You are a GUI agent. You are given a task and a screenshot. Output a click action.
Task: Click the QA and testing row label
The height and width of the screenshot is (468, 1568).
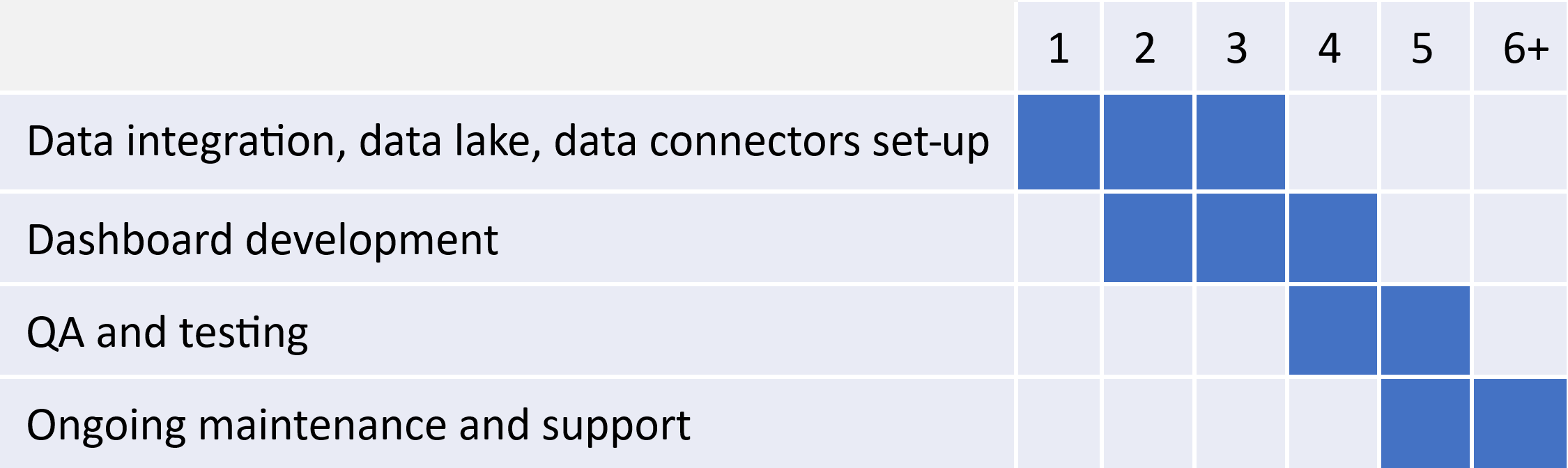pyautogui.click(x=167, y=333)
